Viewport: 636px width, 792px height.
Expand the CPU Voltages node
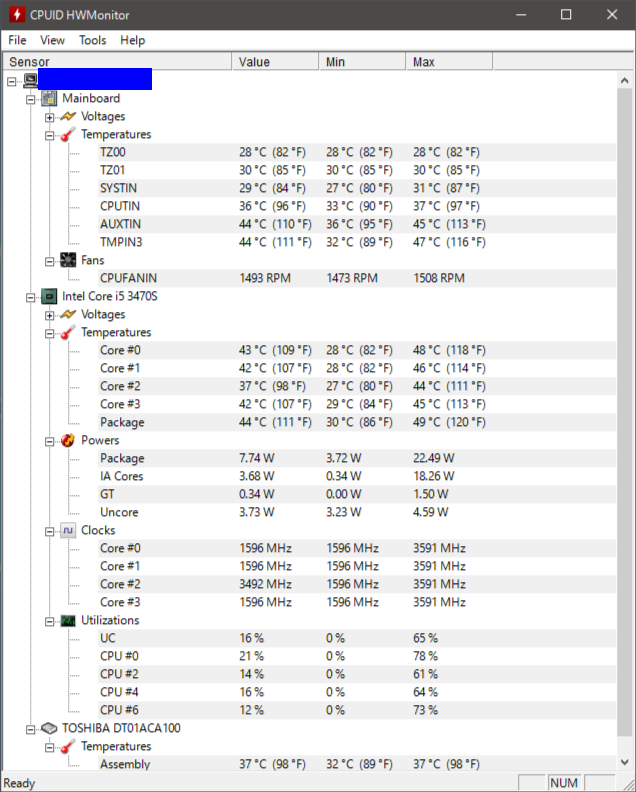50,315
